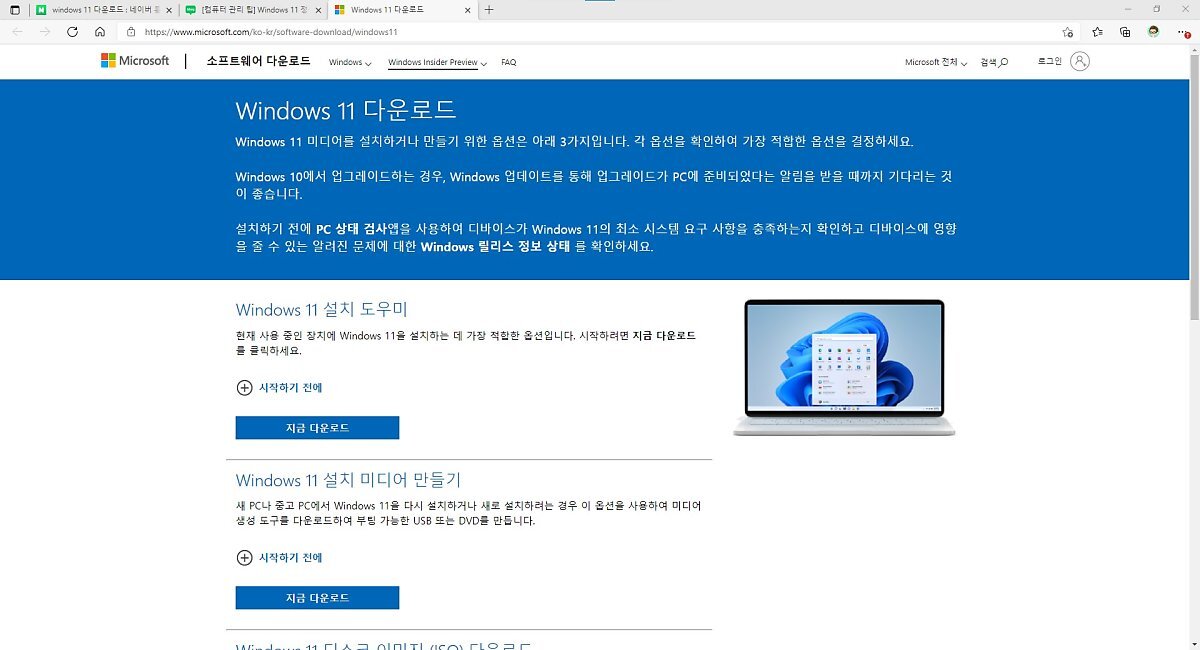View site info via the lock icon
1200x650 pixels.
(131, 32)
